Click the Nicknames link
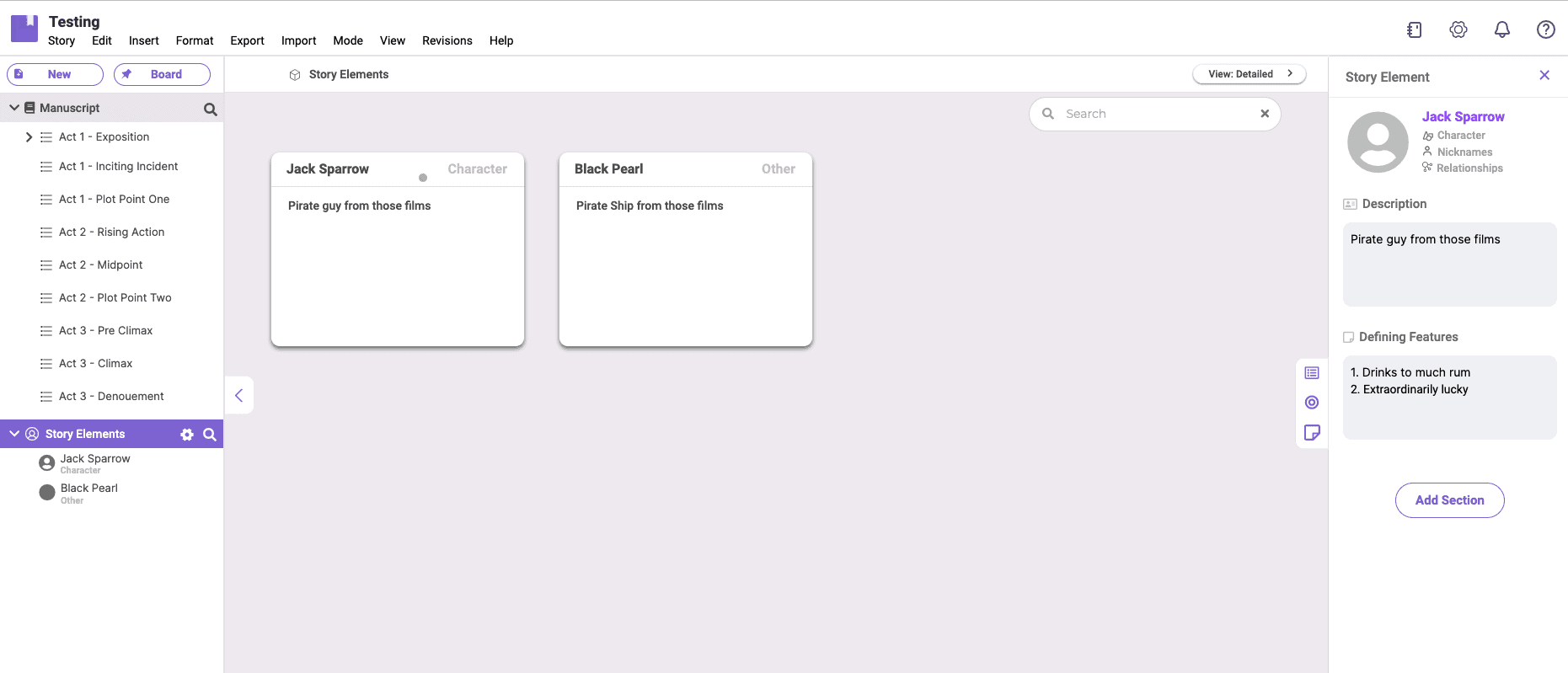The image size is (1568, 673). (1464, 152)
